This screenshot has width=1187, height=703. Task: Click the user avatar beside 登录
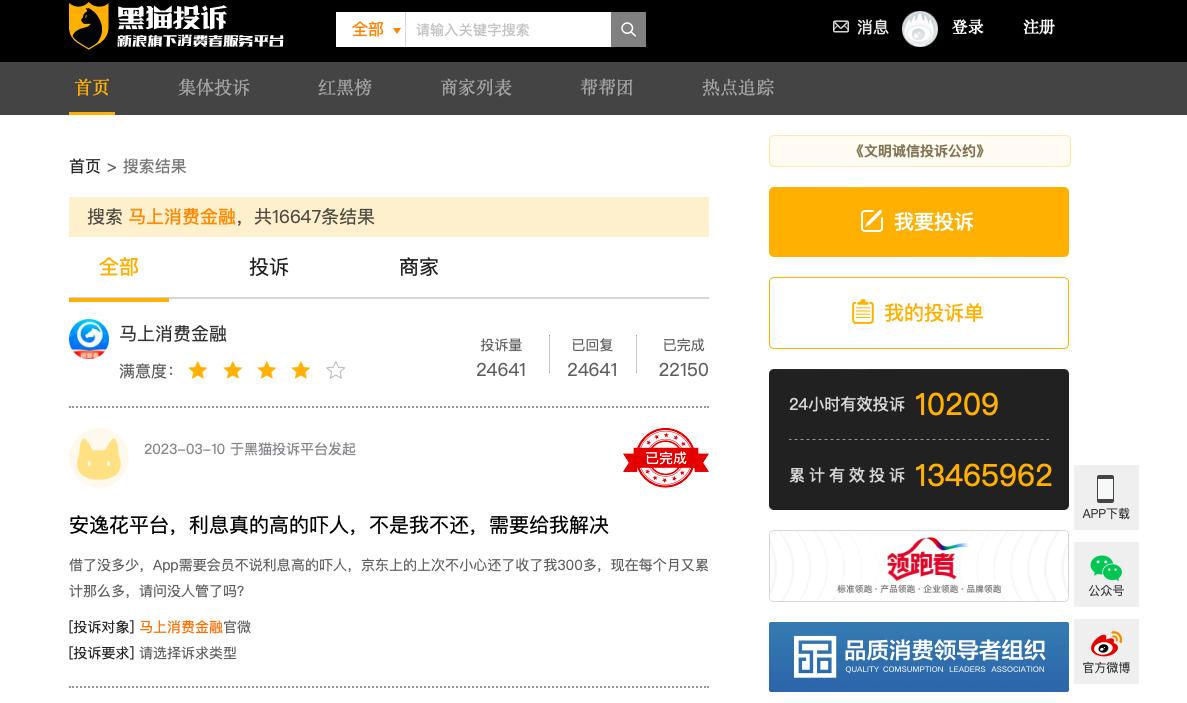[919, 28]
